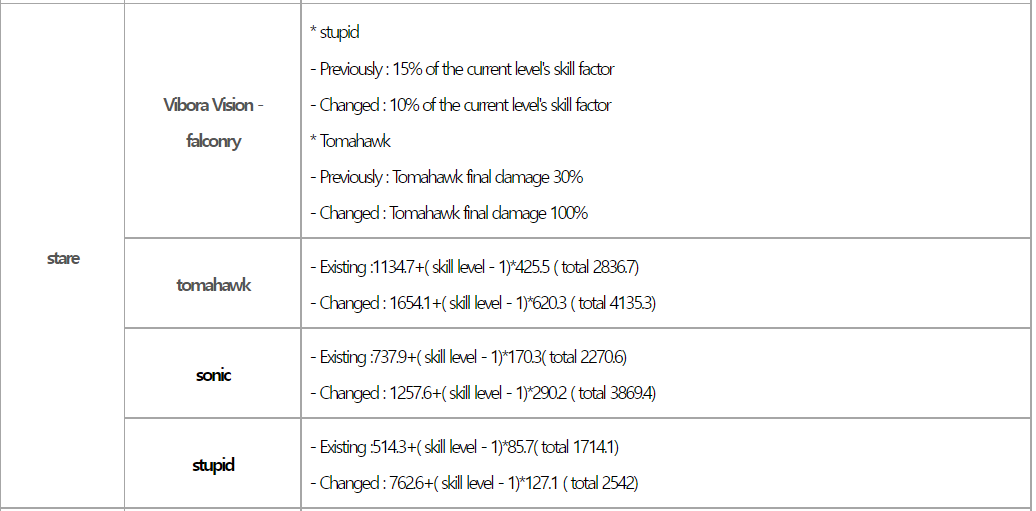The image size is (1036, 511).
Task: Select the "Changed : 10%" skill factor line
Action: [x=459, y=105]
